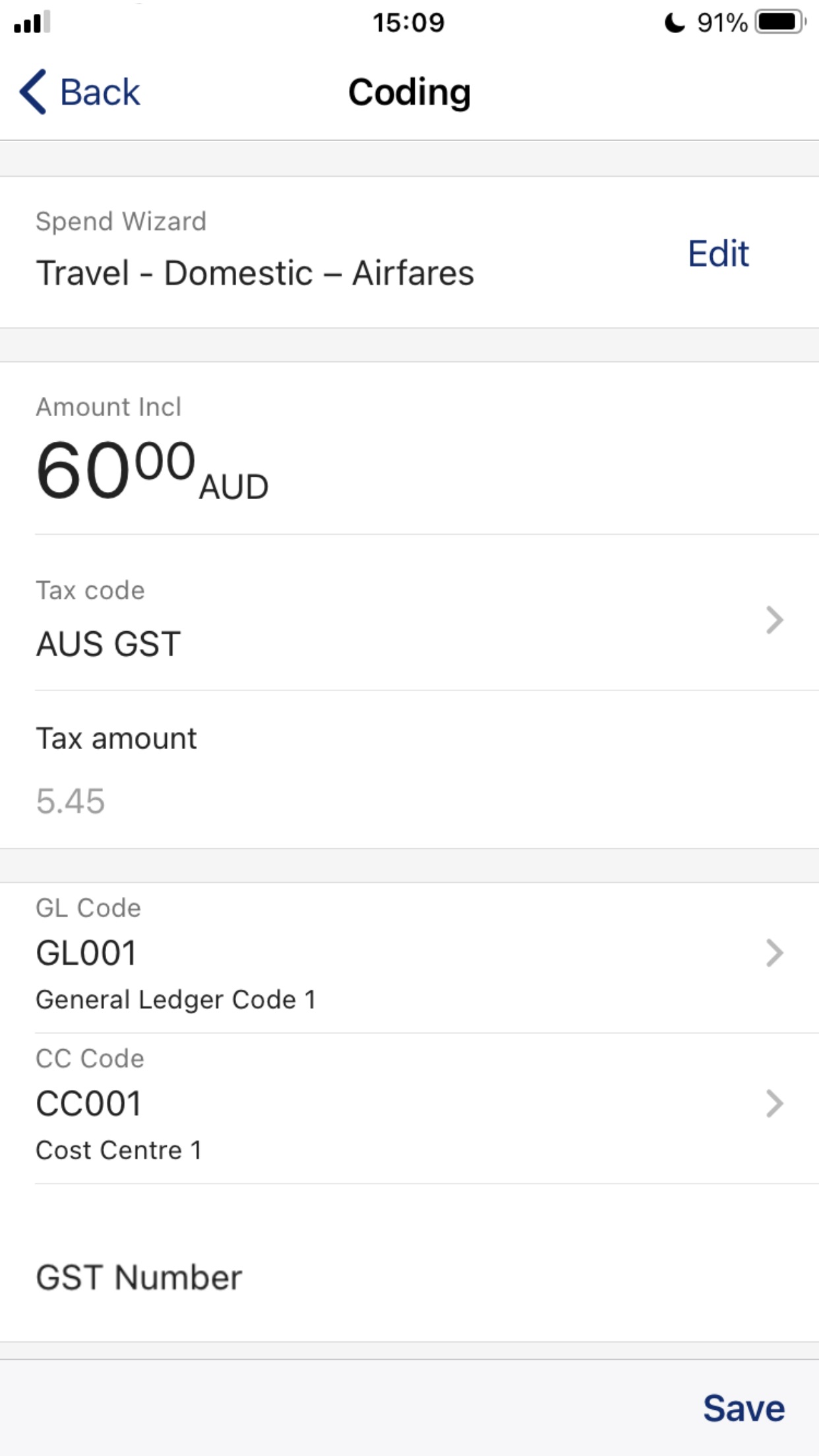Tap the 91% battery percentage
The image size is (819, 1456).
pyautogui.click(x=723, y=23)
